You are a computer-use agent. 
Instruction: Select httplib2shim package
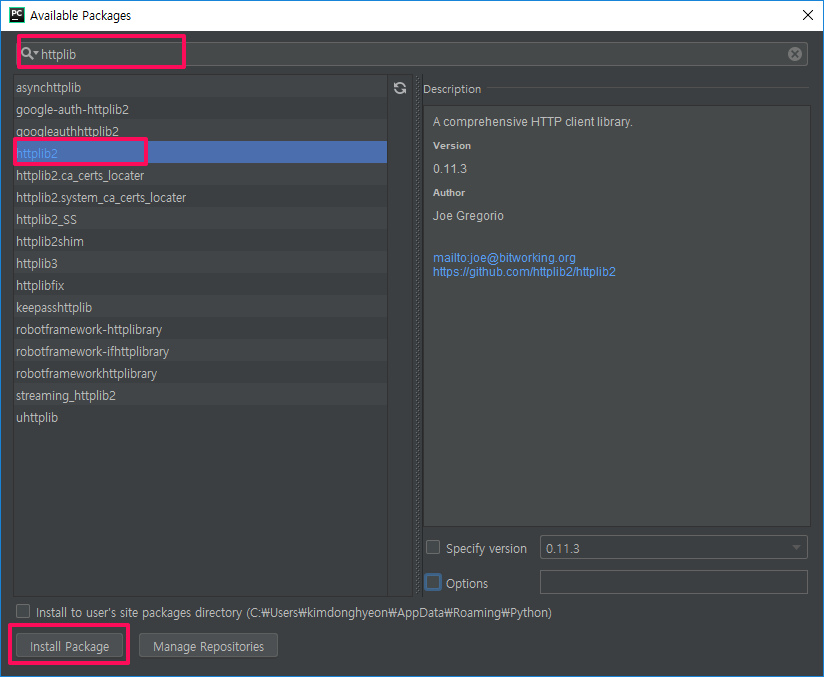click(200, 242)
